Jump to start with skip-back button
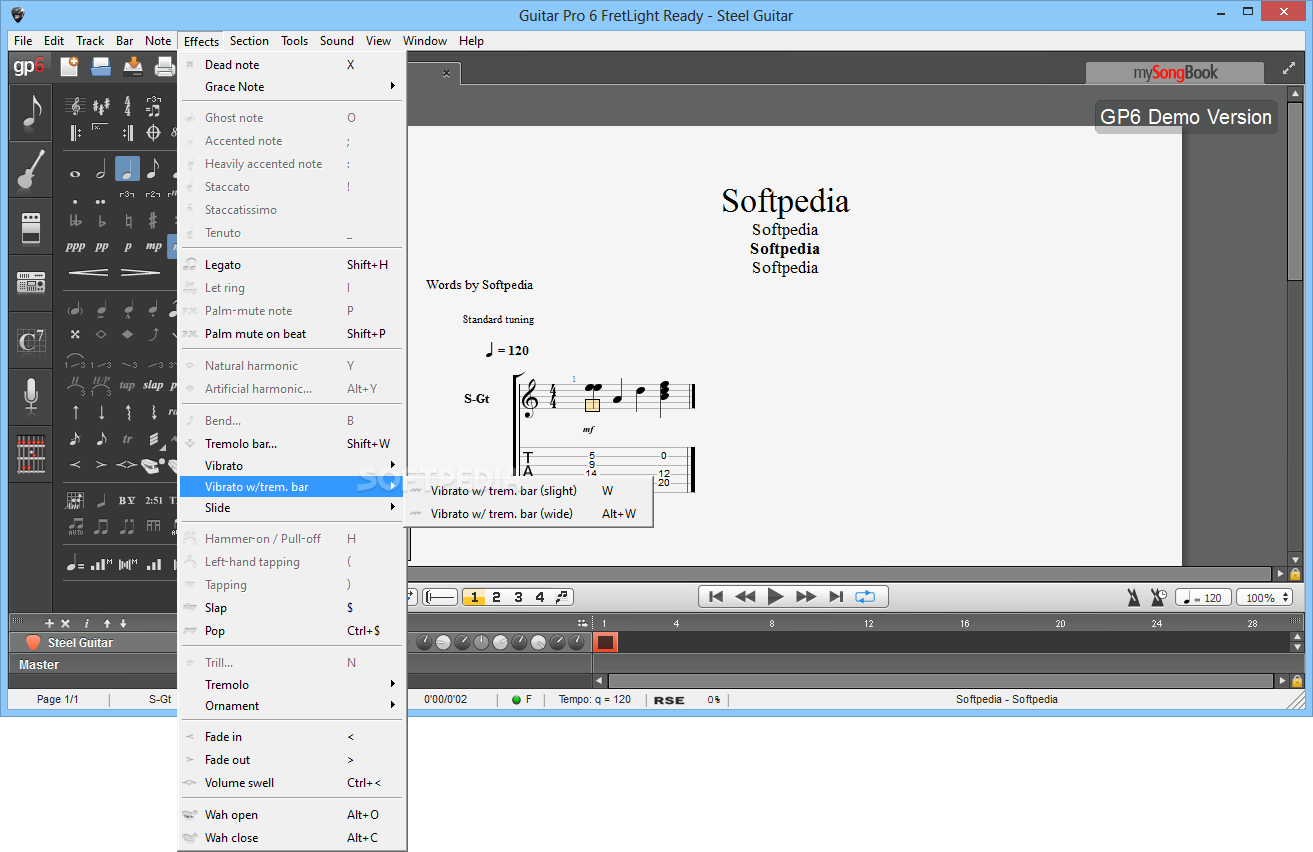Image resolution: width=1313 pixels, height=852 pixels. (715, 597)
